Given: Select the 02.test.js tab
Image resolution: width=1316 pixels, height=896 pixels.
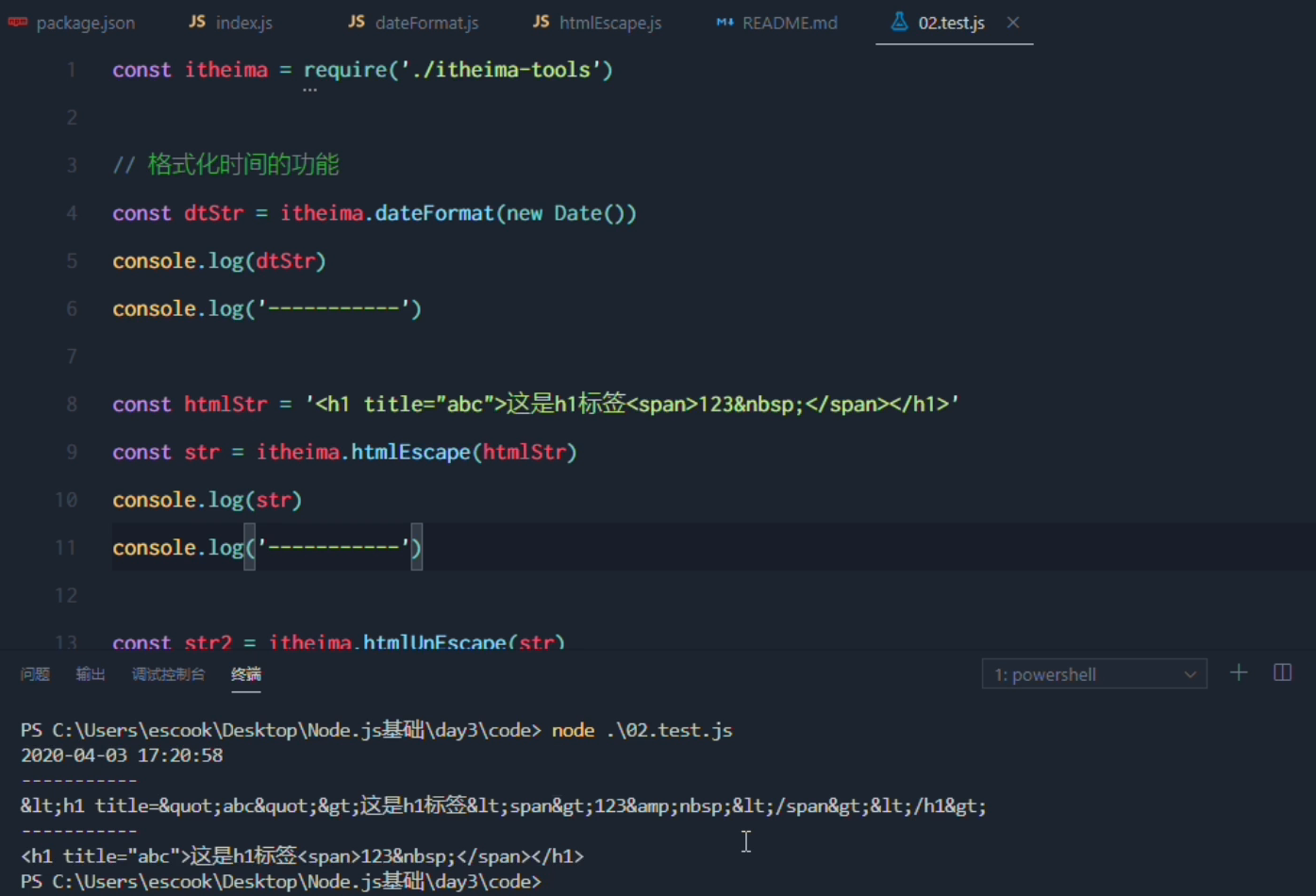Looking at the screenshot, I should tap(951, 23).
